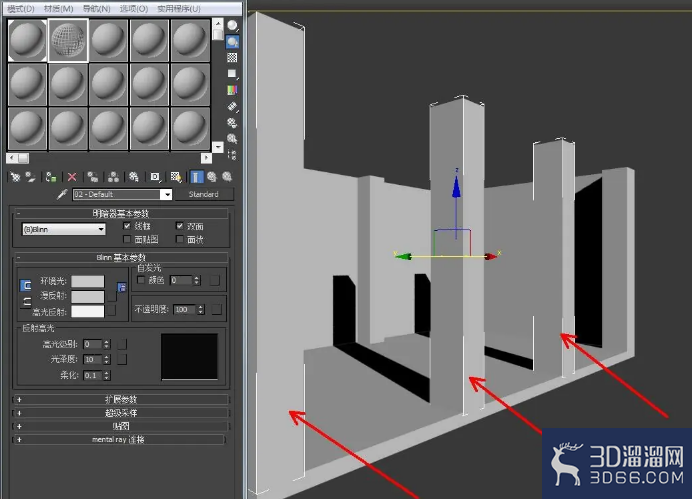Open the 选项(O) menu
692x499 pixels.
134,9
